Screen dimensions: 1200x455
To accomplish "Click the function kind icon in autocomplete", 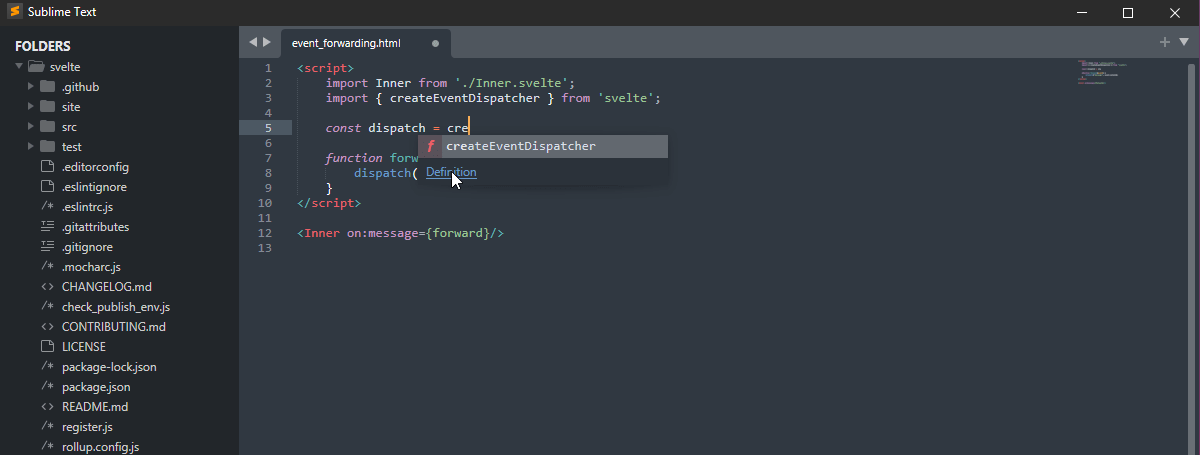I will pos(431,147).
